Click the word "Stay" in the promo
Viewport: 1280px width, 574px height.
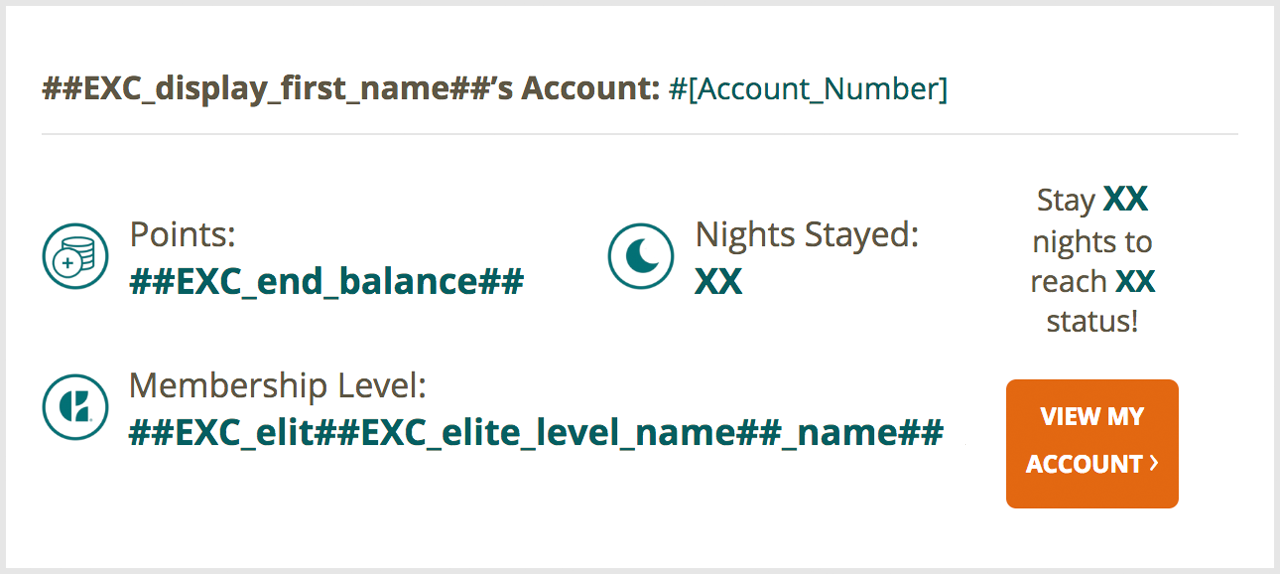1066,200
